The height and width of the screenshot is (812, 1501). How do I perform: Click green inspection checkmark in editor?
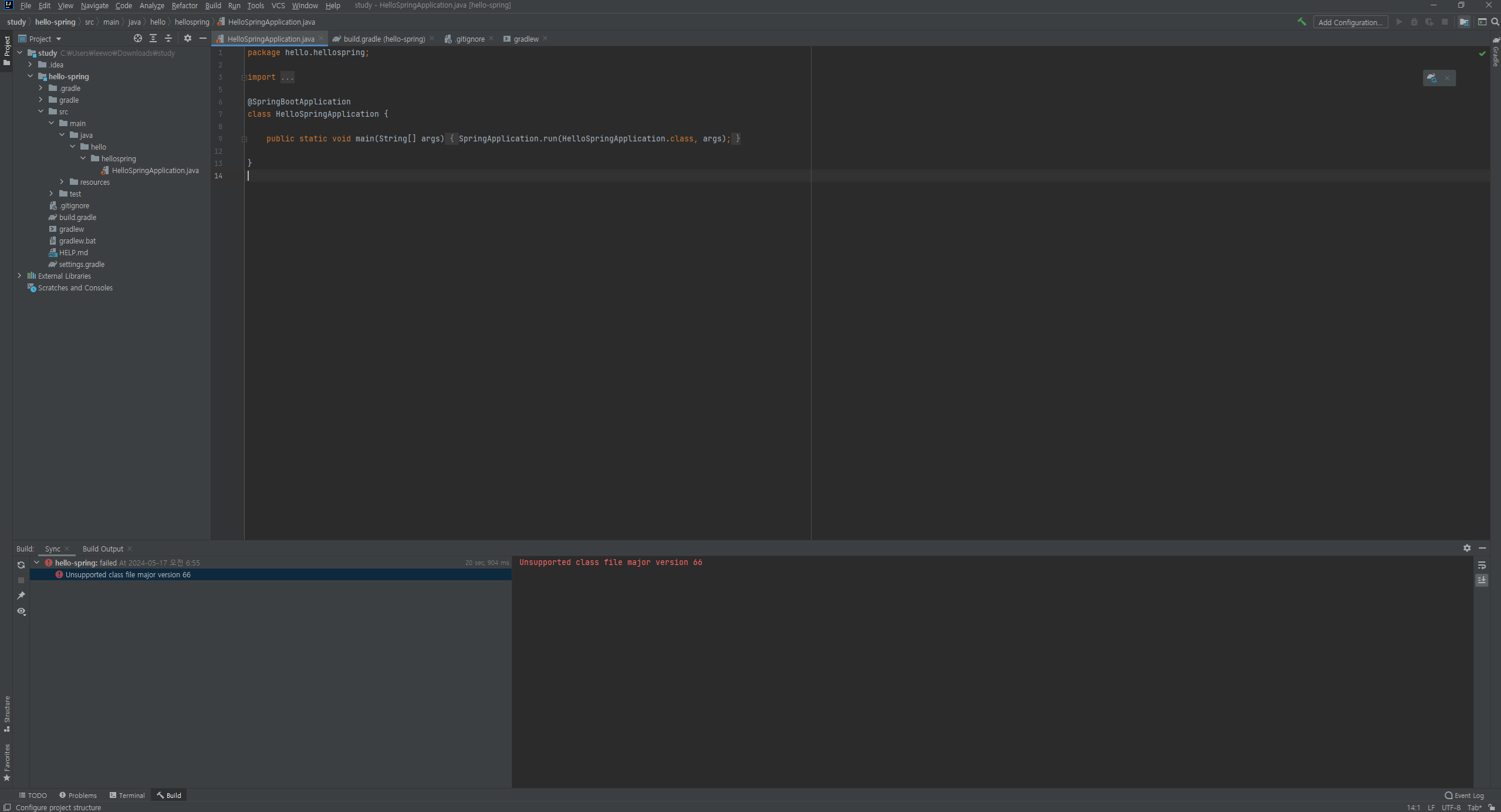tap(1482, 53)
